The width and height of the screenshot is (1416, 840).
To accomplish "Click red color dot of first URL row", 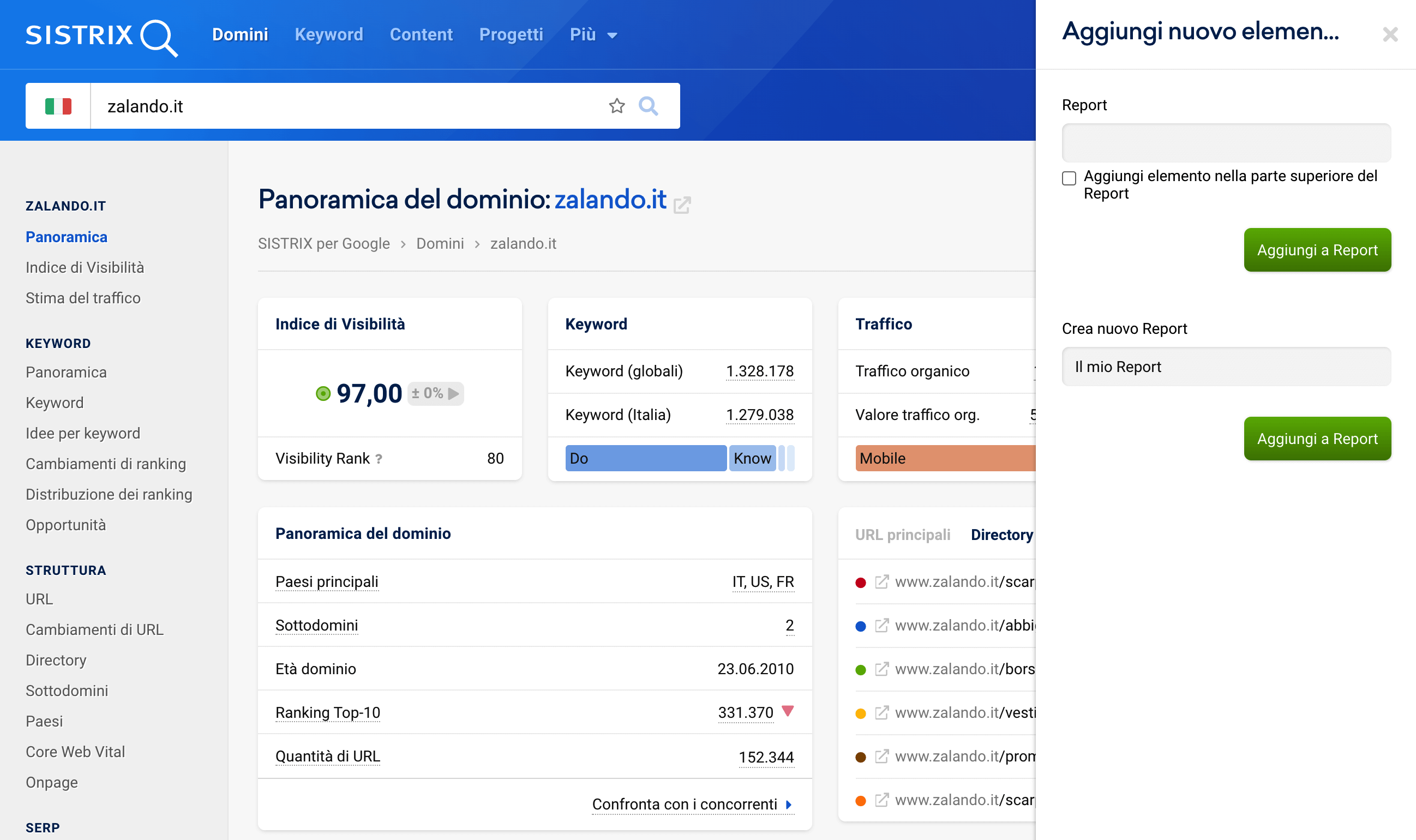I will (861, 583).
